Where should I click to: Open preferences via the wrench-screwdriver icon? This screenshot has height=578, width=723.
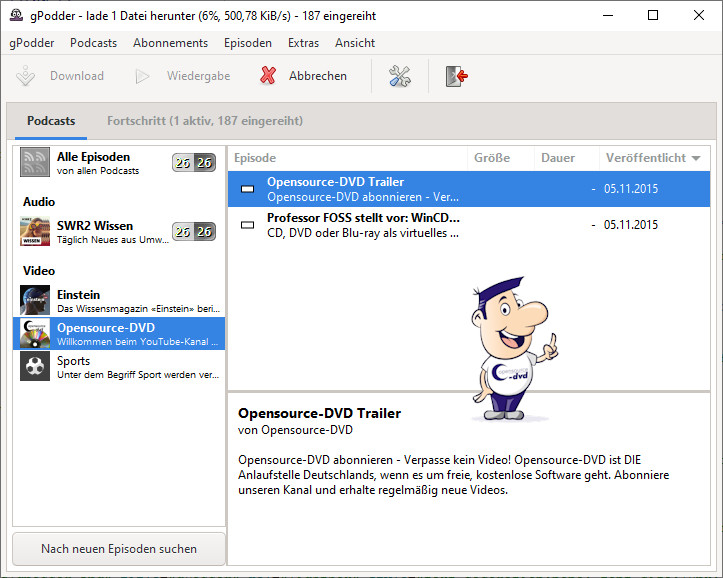click(400, 76)
